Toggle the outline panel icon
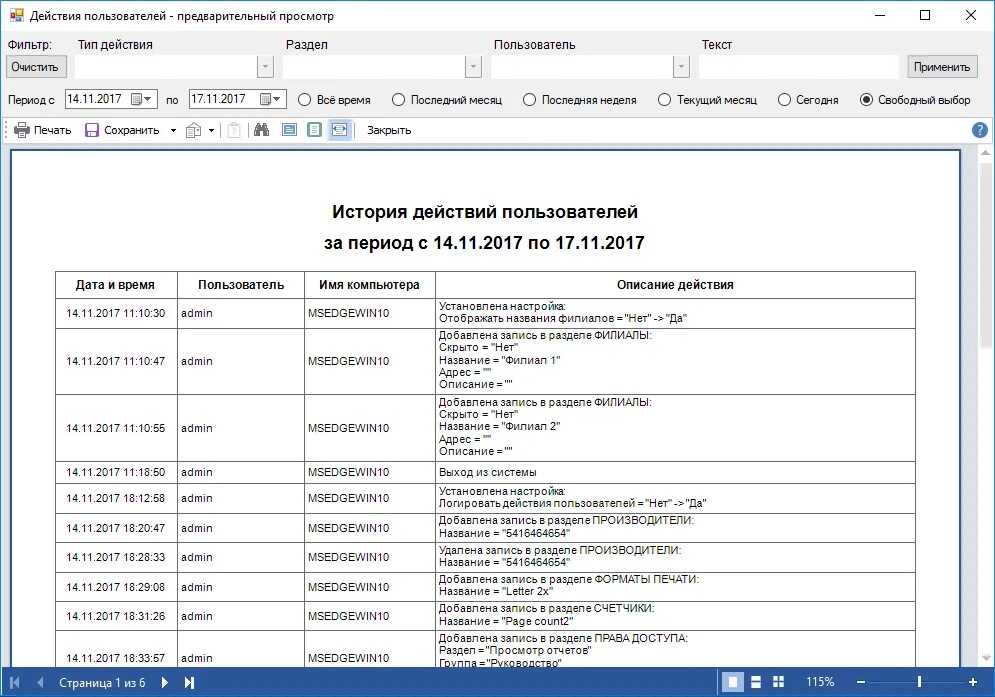 pos(289,130)
